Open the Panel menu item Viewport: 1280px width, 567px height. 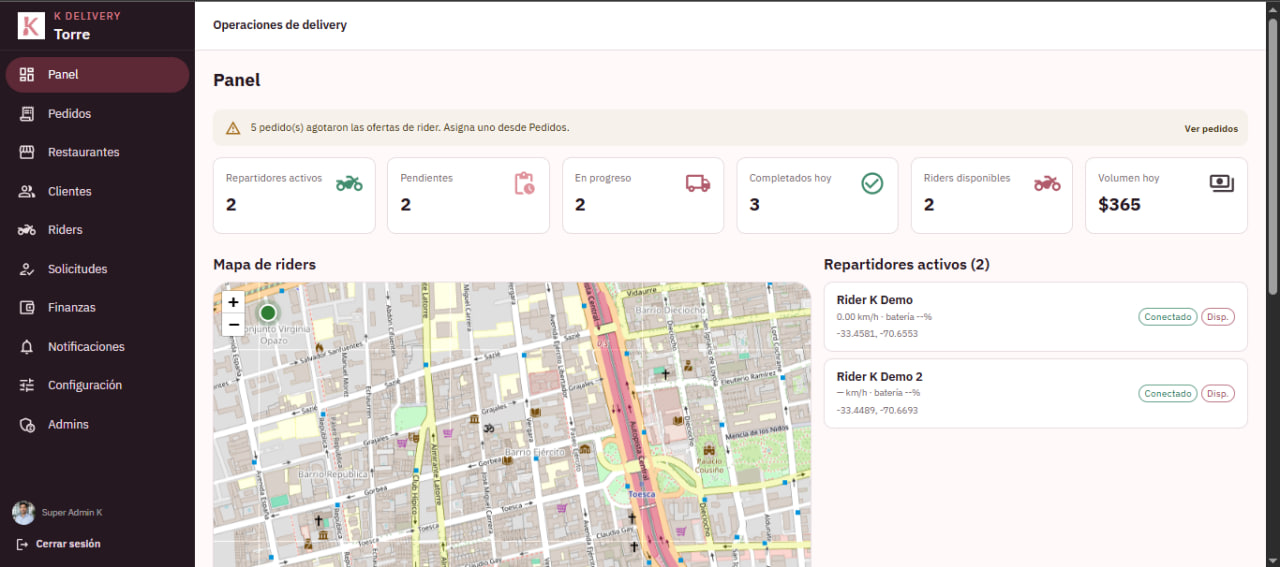pyautogui.click(x=97, y=75)
